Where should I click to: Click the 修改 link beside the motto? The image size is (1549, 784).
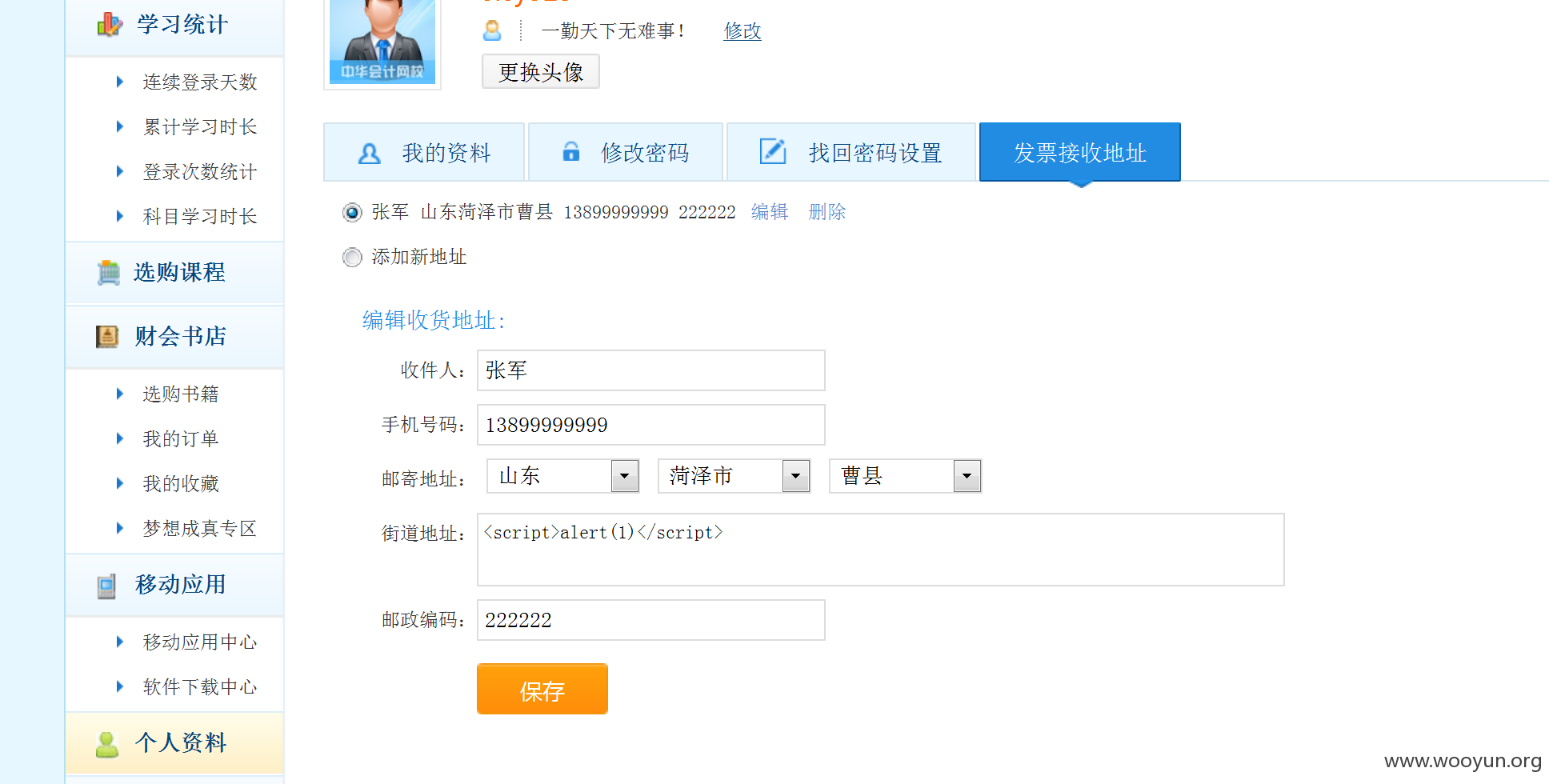click(x=742, y=31)
